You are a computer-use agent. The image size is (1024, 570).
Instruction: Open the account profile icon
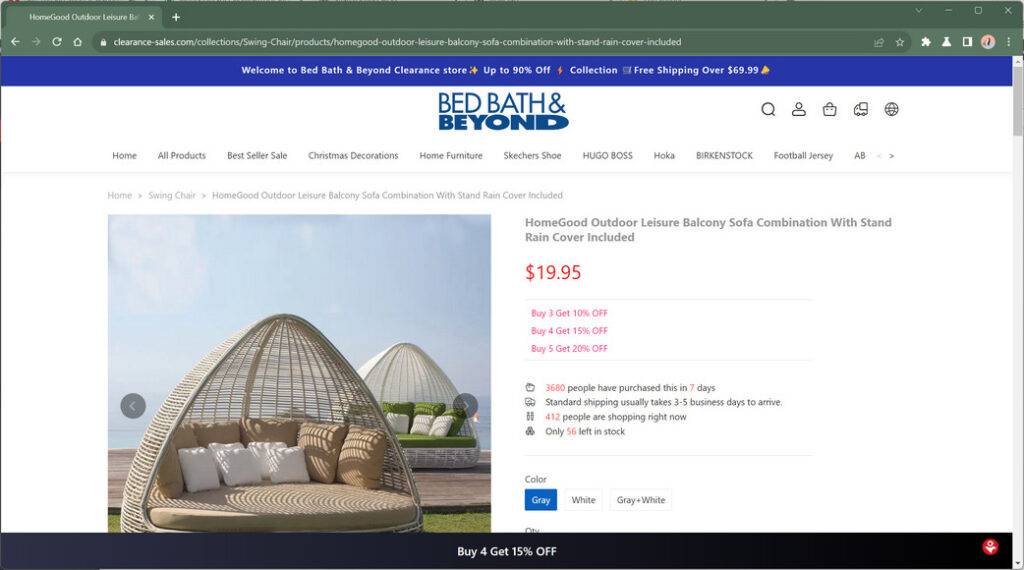tap(799, 109)
